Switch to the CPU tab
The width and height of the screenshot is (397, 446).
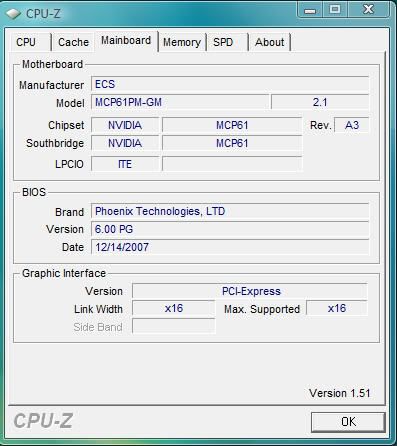coord(26,42)
